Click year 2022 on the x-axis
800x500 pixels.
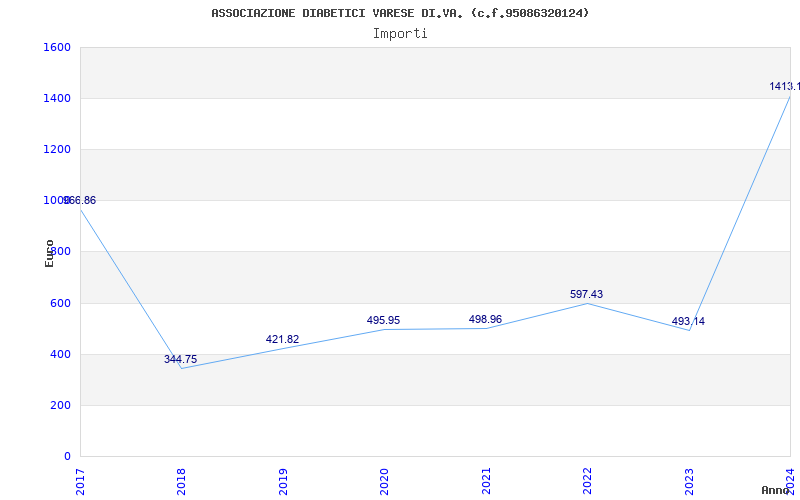pos(588,480)
